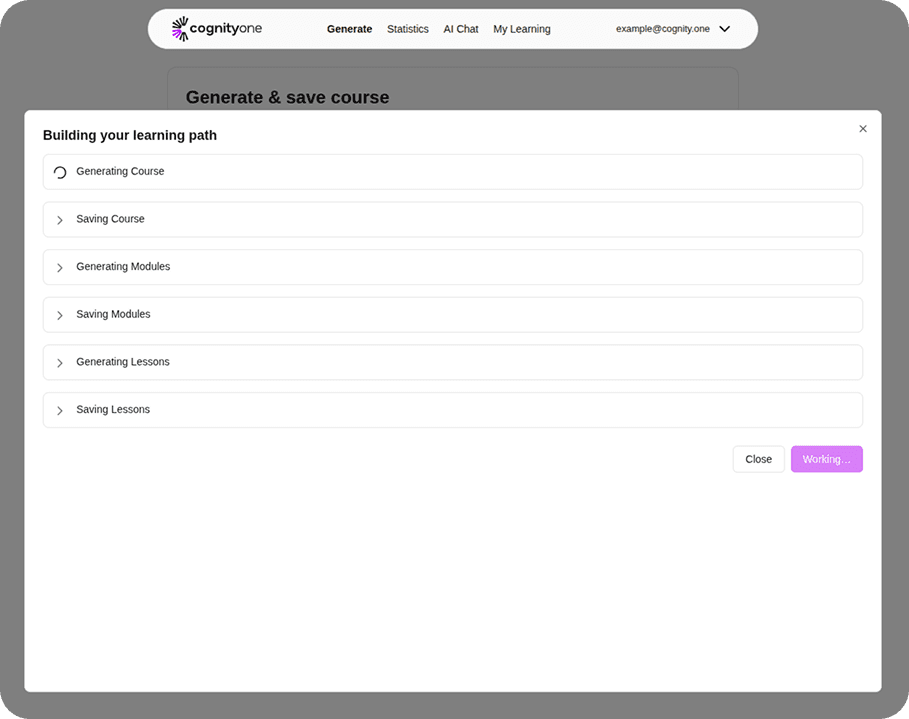The height and width of the screenshot is (719, 909).
Task: Open the account dropdown arrow
Action: (725, 29)
